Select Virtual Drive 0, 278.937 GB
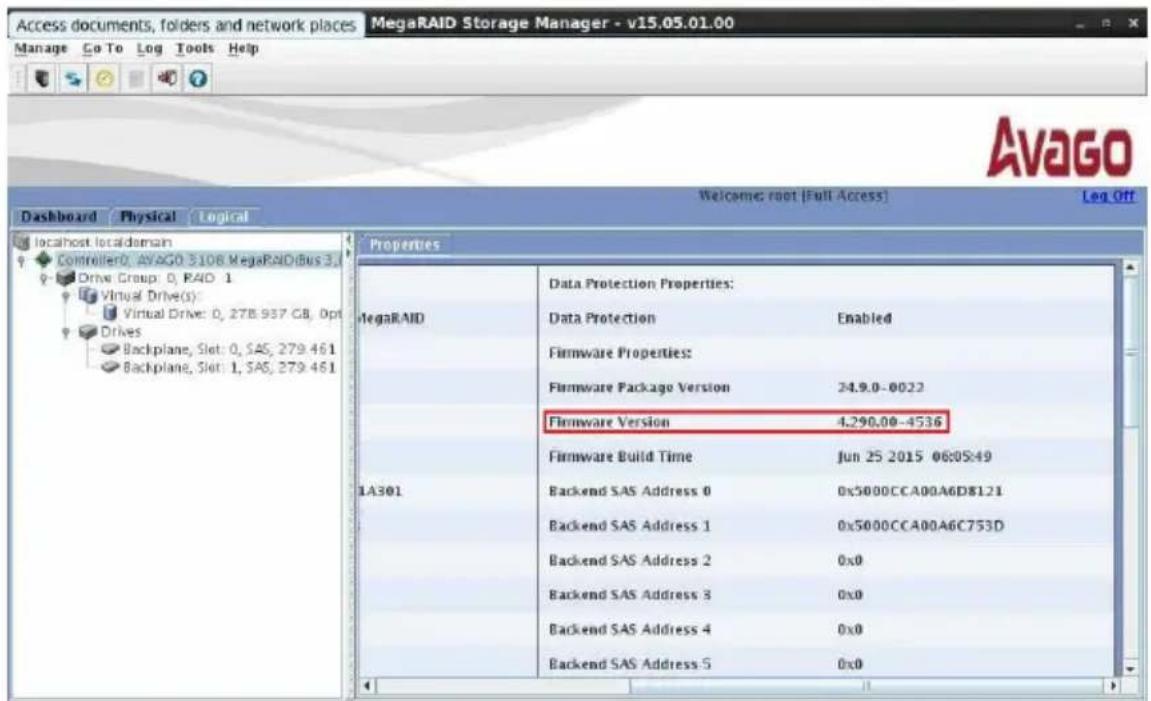 (x=232, y=313)
